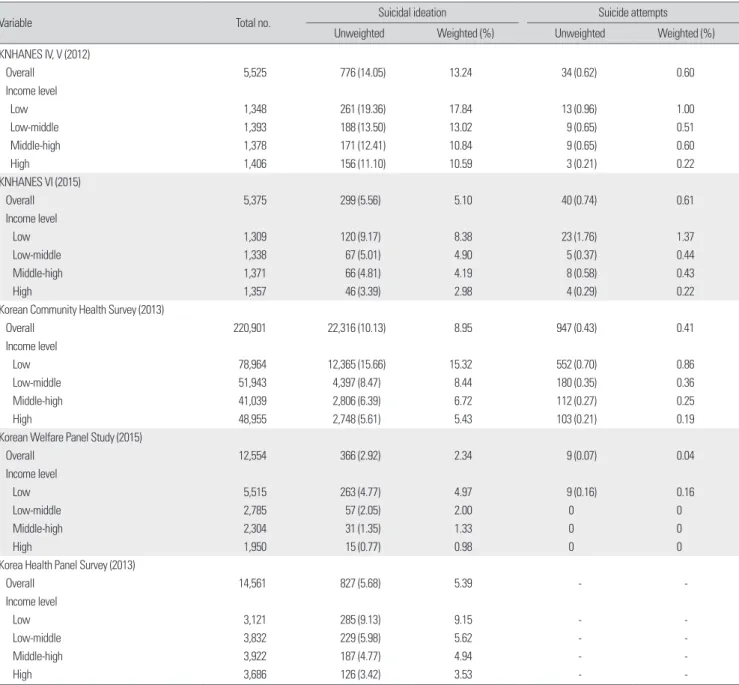Select 'KNHANES VI (2015)' section title

40,182
